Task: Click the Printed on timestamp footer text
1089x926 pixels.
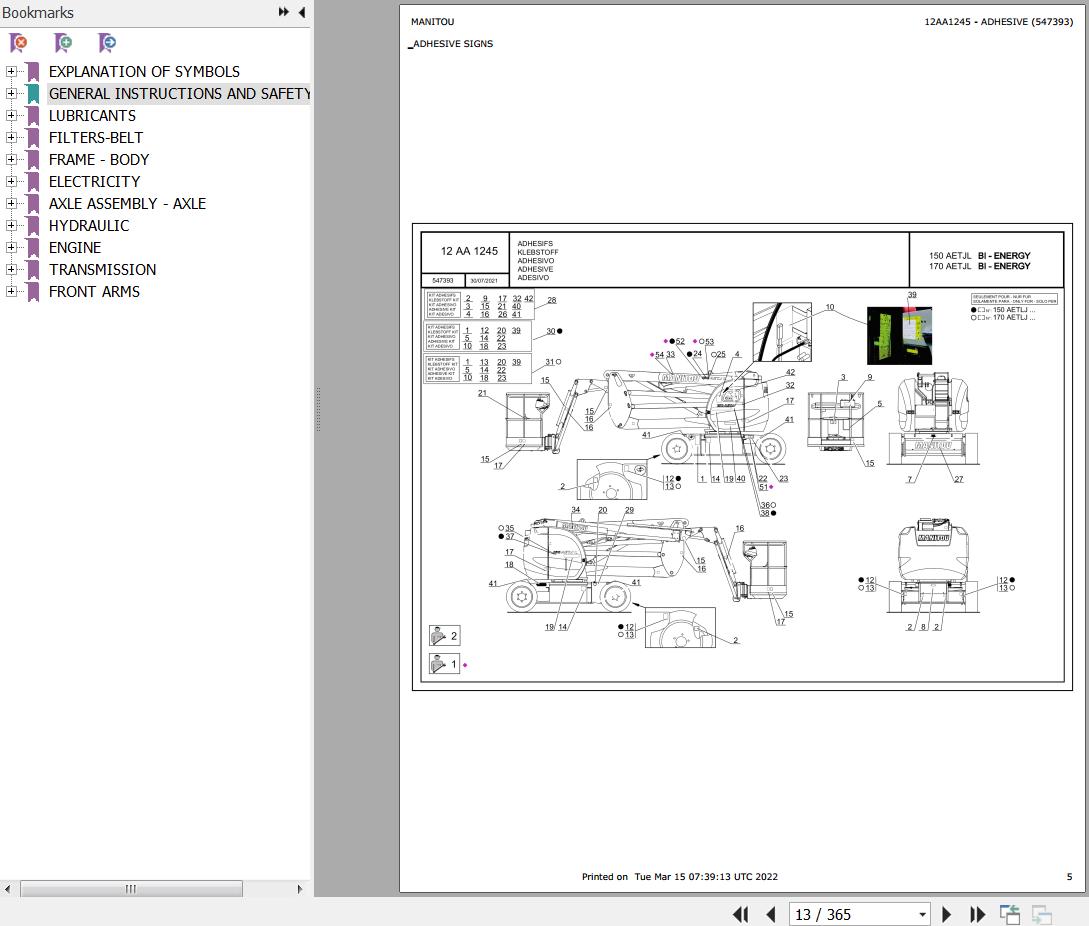Action: (x=679, y=877)
